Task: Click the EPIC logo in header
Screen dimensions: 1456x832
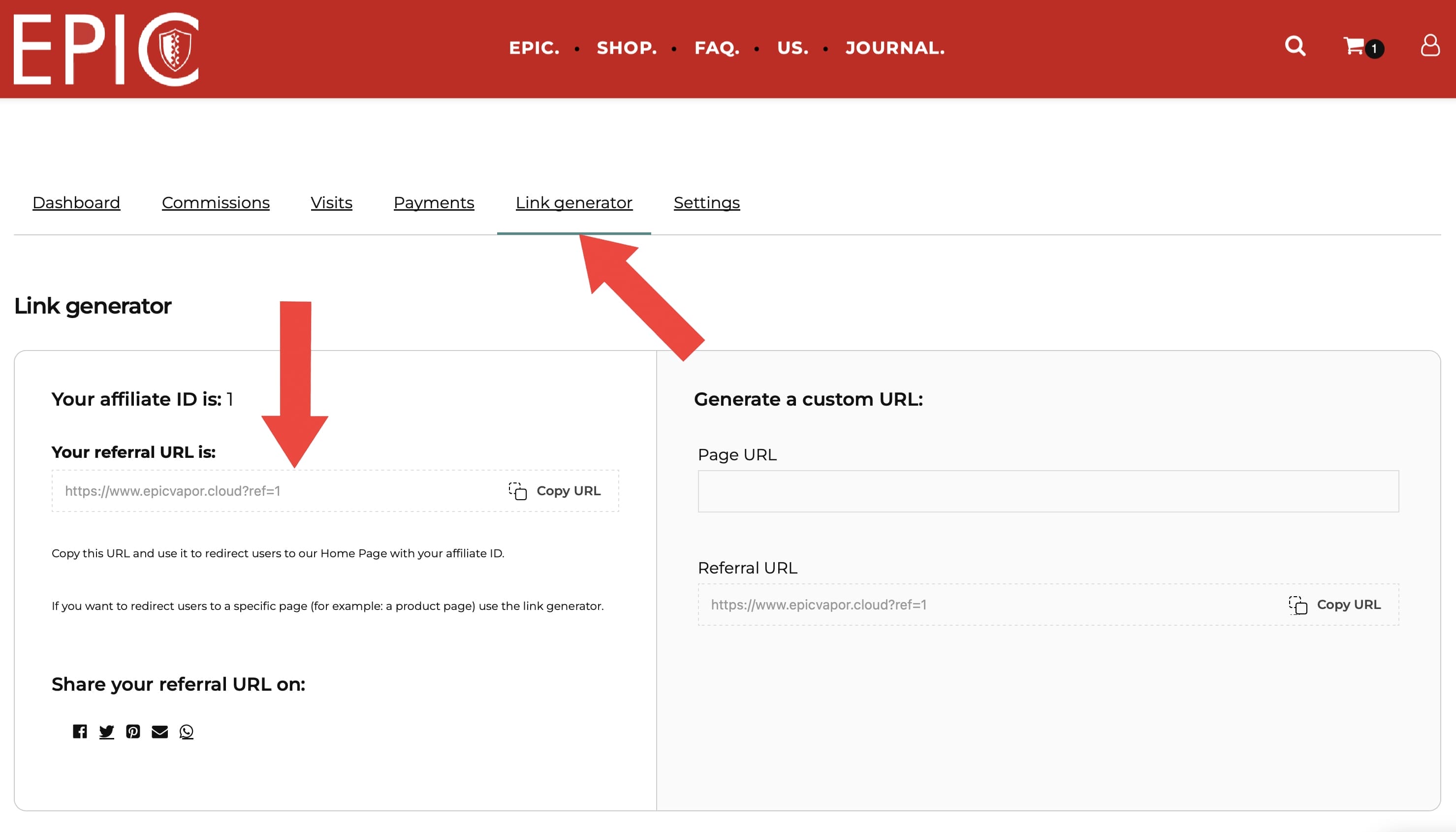Action: coord(106,49)
